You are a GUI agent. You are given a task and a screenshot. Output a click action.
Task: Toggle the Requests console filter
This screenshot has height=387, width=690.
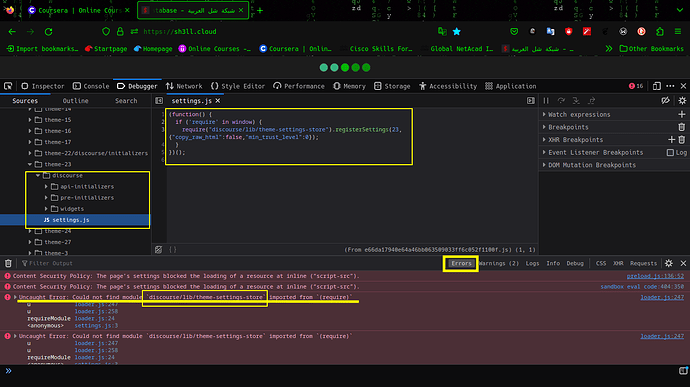coord(643,263)
